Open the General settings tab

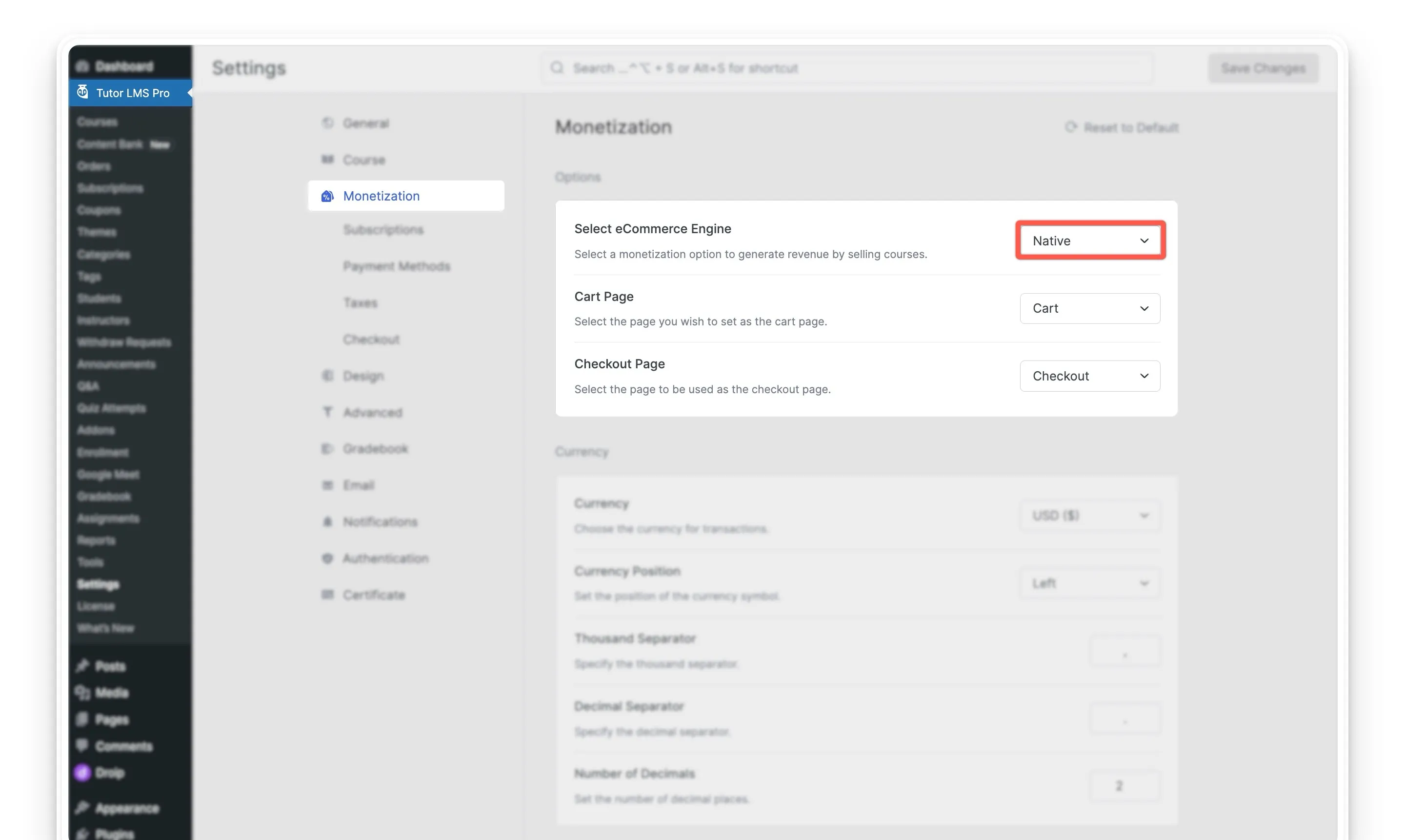click(x=366, y=123)
